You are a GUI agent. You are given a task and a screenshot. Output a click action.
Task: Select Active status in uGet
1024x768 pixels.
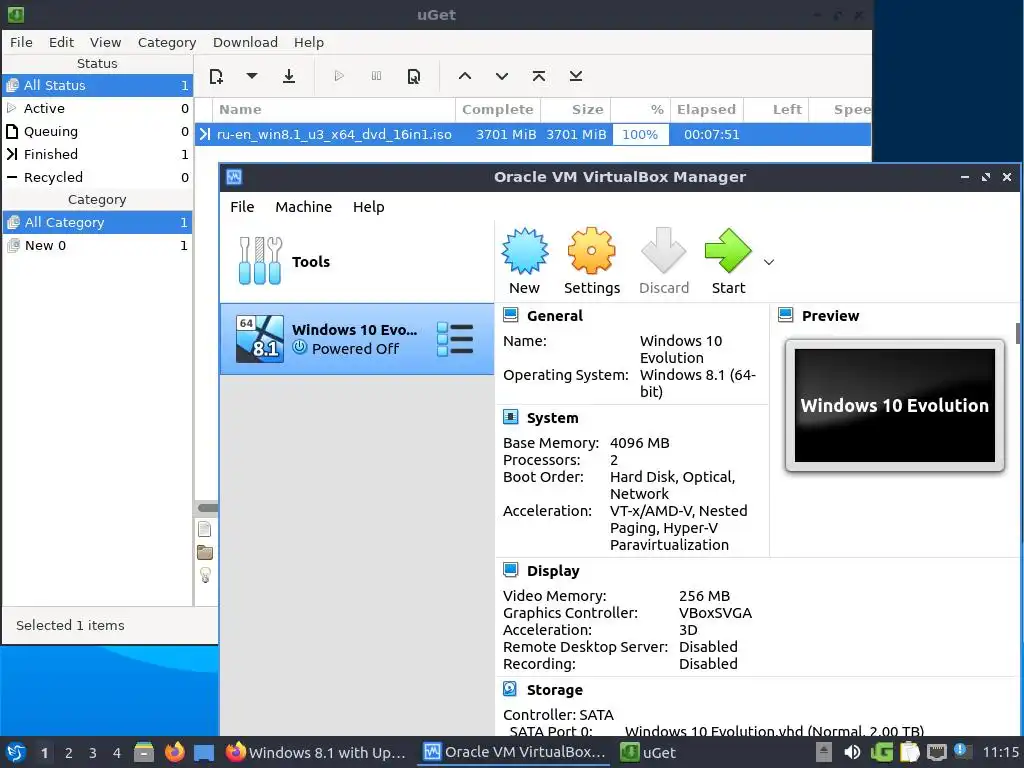coord(97,108)
